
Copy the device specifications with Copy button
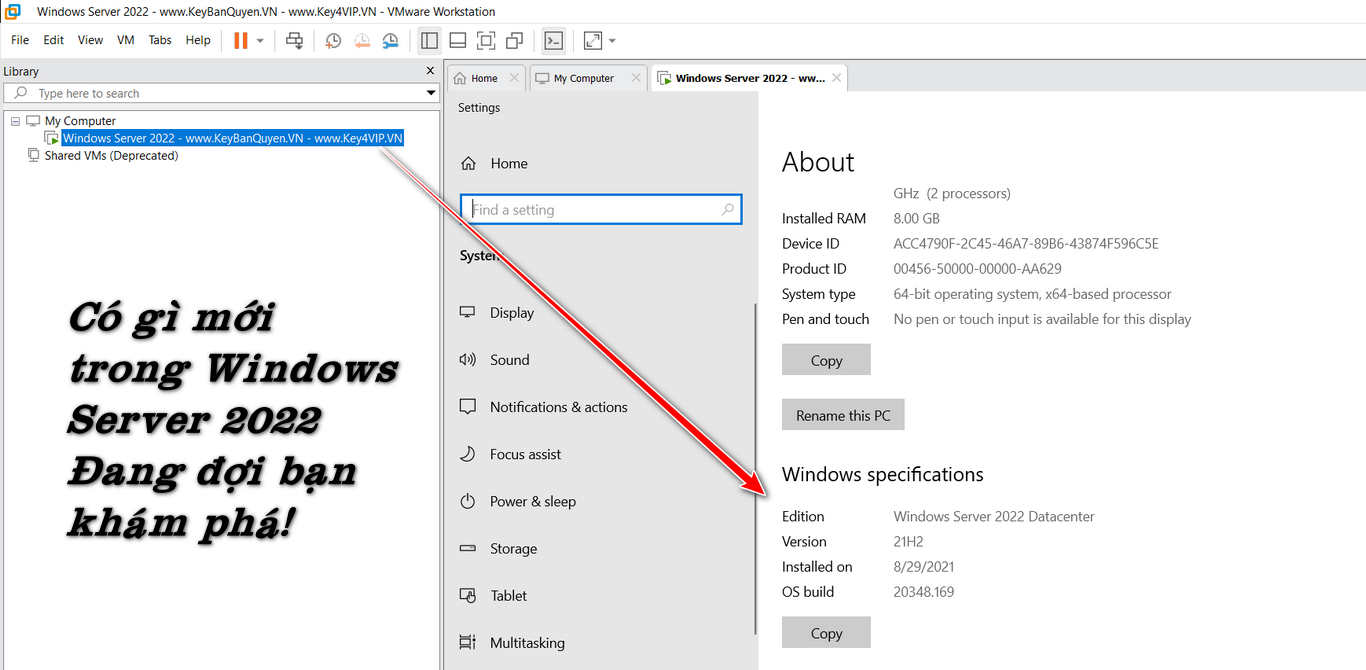coord(826,359)
